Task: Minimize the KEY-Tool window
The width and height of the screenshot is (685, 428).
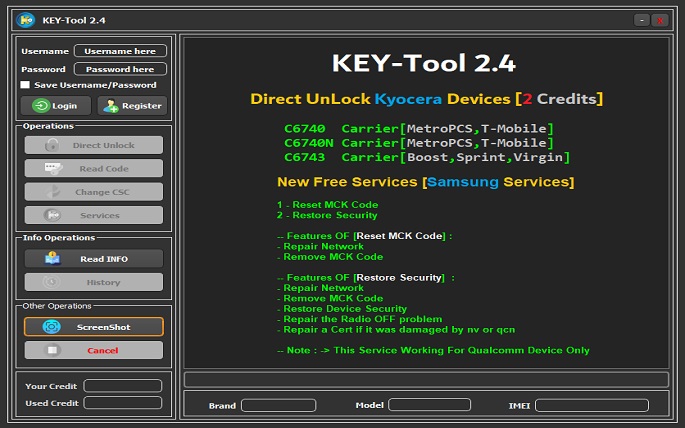Action: pos(642,20)
